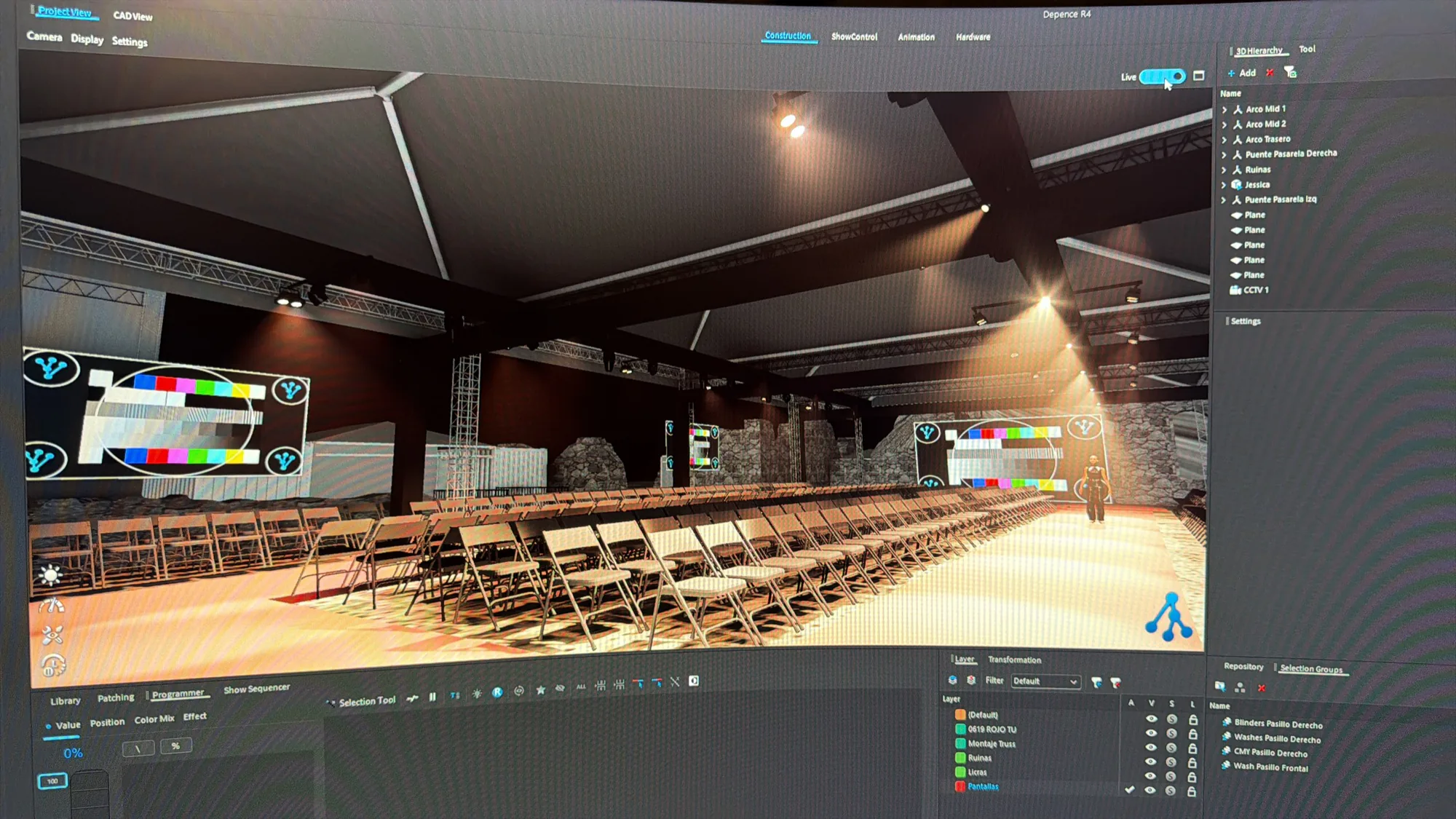This screenshot has width=1456, height=819.
Task: Click the pause icon in programmer toolbar
Action: pos(432,697)
